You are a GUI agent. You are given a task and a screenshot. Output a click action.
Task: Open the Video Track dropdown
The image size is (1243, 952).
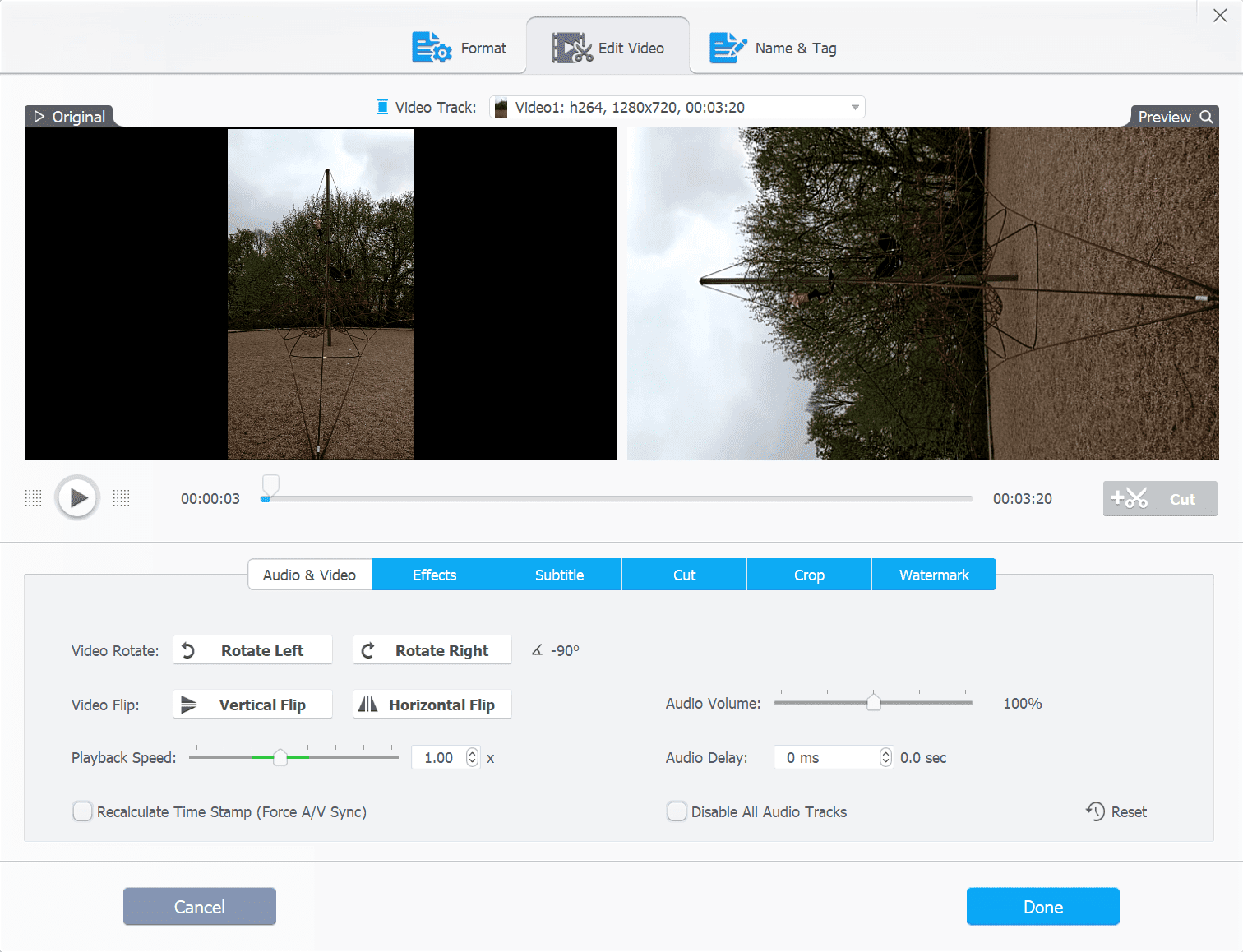677,107
